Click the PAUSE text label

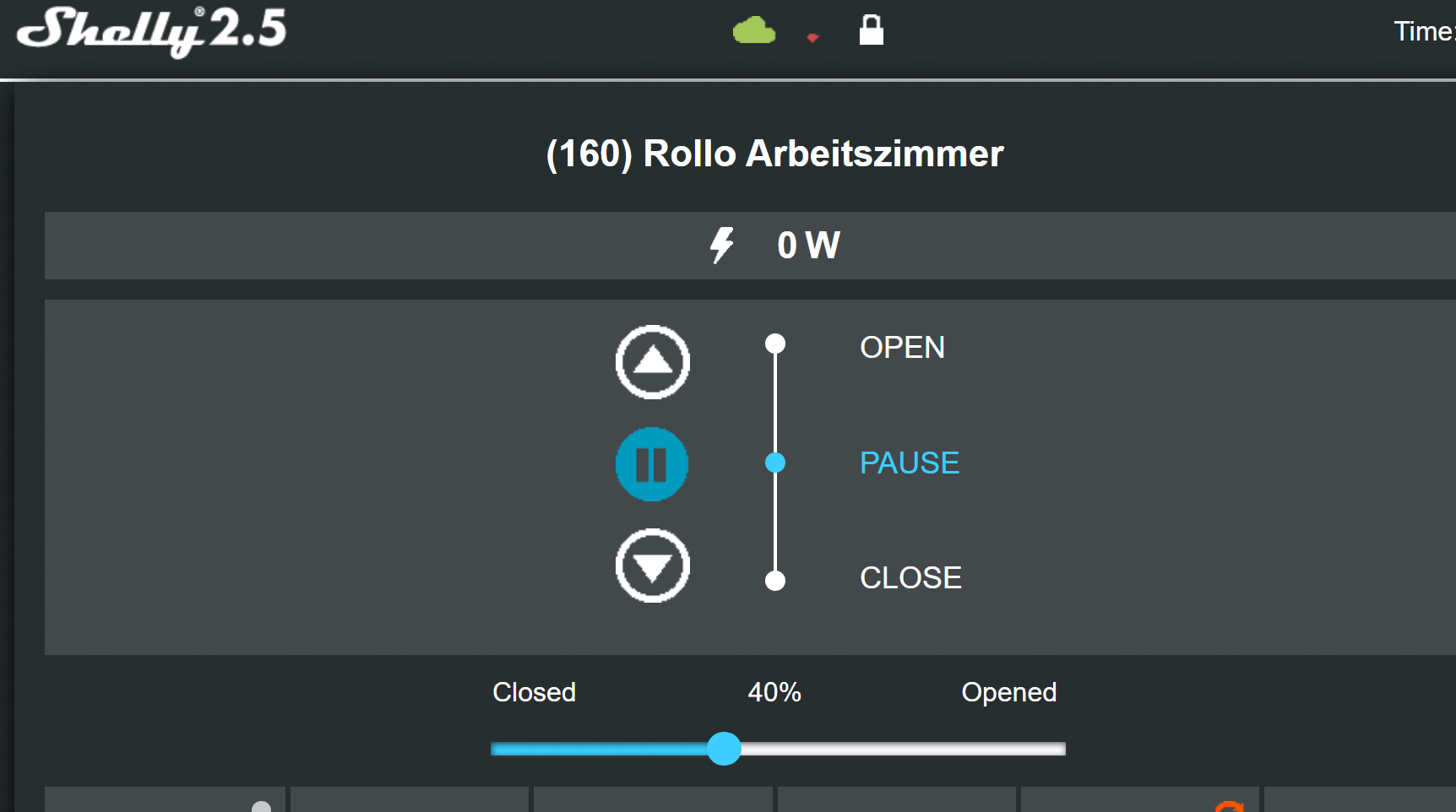coord(909,463)
